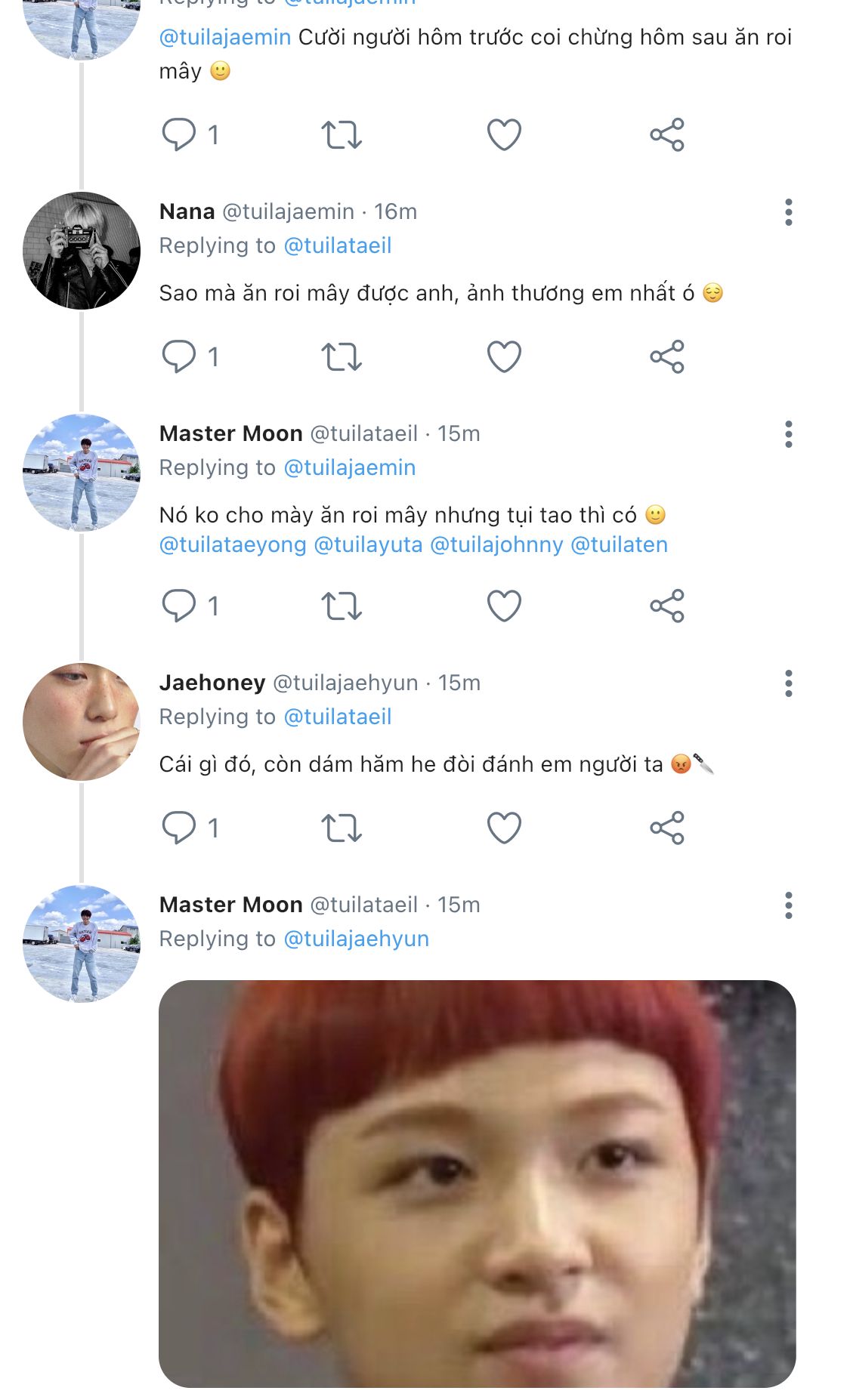The width and height of the screenshot is (850, 1400).
Task: Retweet Nana's reply to @tuilataeil
Action: pyautogui.click(x=342, y=356)
